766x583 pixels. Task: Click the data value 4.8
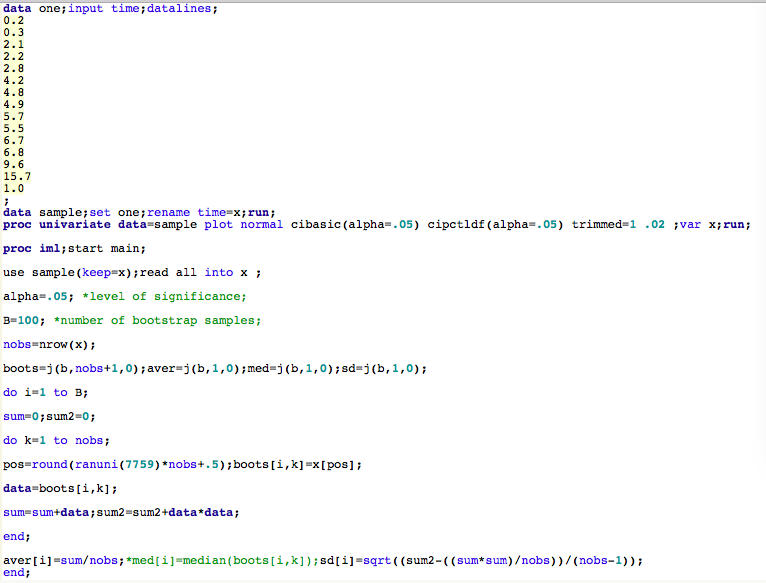13,92
